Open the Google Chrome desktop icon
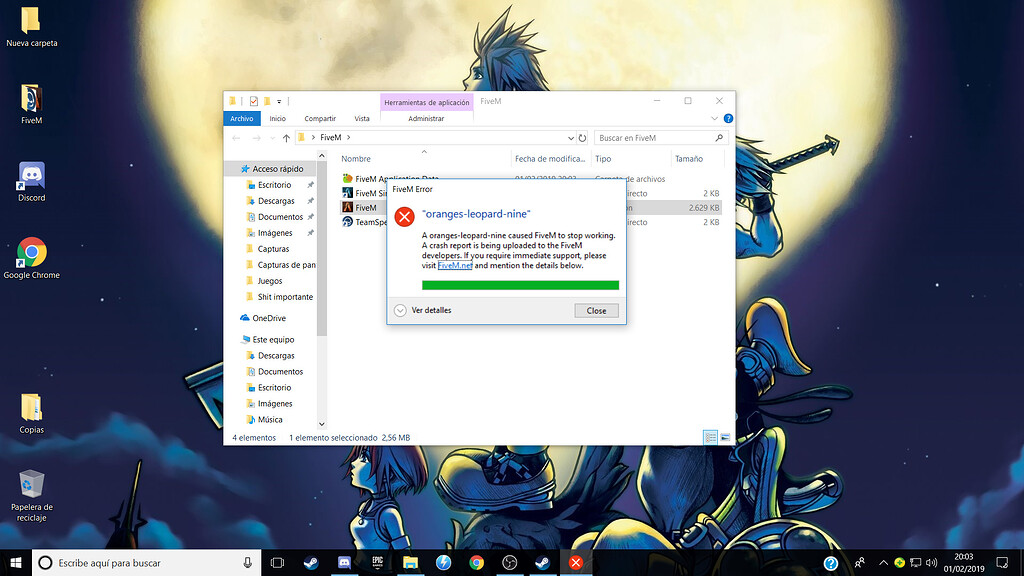 (x=31, y=254)
